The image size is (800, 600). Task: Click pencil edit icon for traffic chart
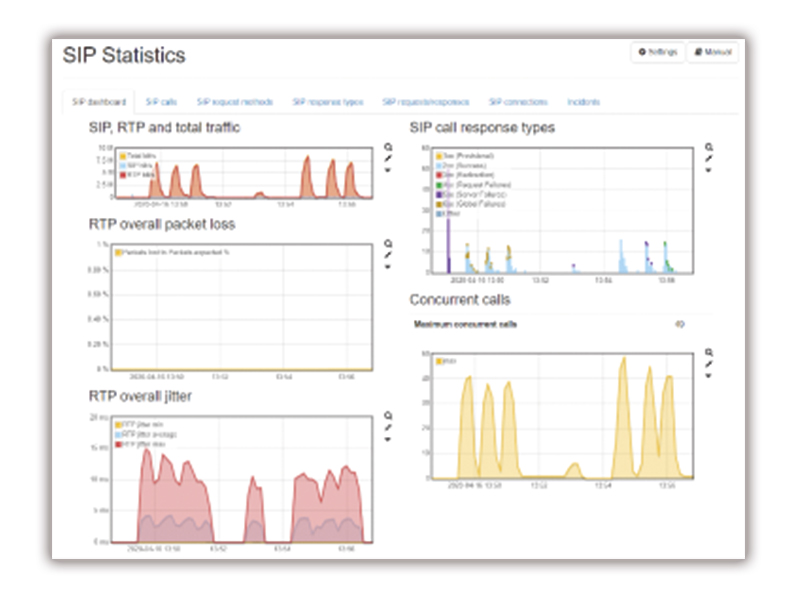(x=387, y=158)
